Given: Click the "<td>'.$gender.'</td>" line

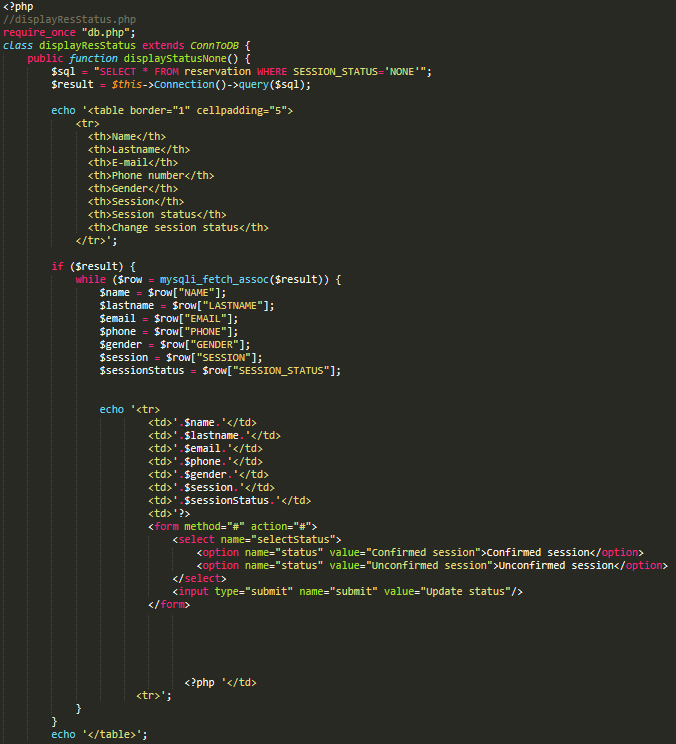Looking at the screenshot, I should [208, 474].
